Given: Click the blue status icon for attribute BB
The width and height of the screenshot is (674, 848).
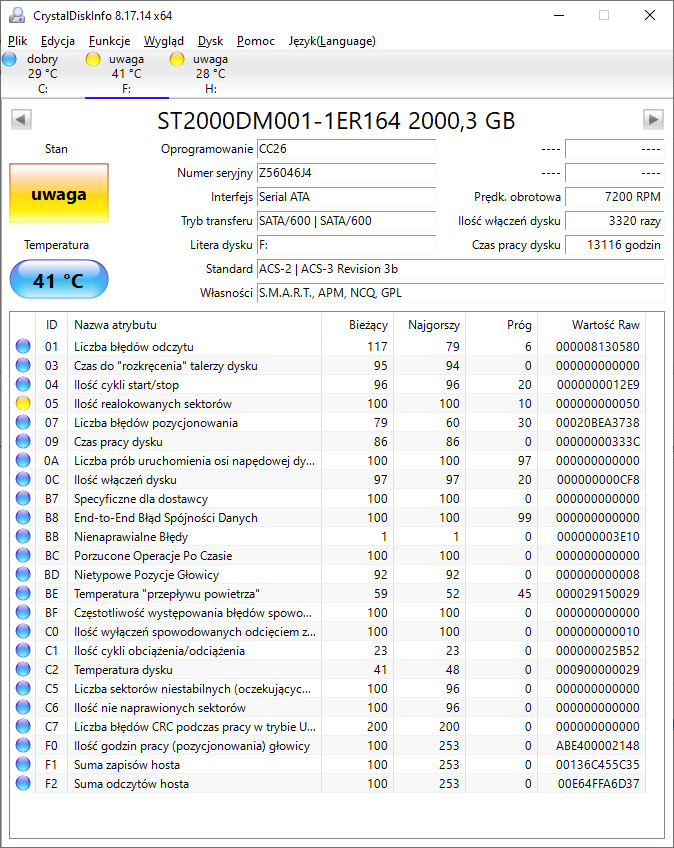Looking at the screenshot, I should 23,536.
